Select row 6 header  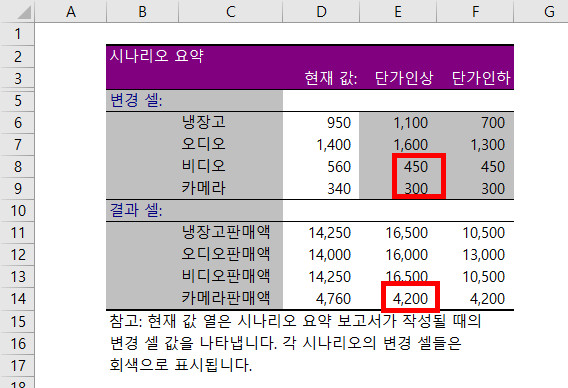click(17, 122)
